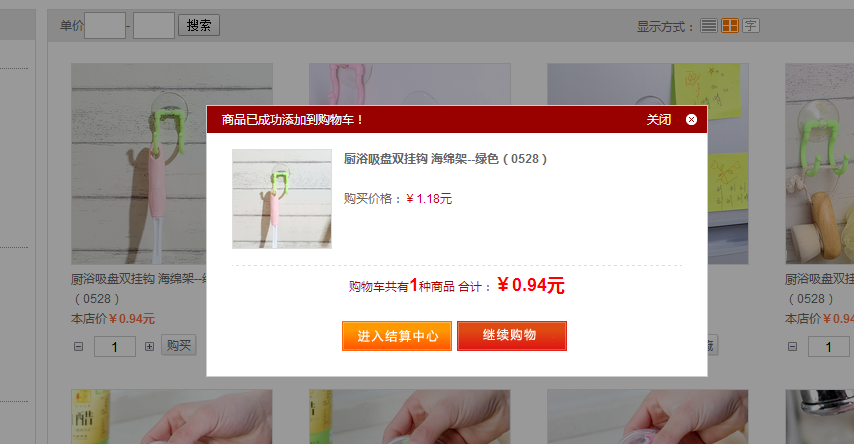Select the grid display mode icon

click(730, 26)
